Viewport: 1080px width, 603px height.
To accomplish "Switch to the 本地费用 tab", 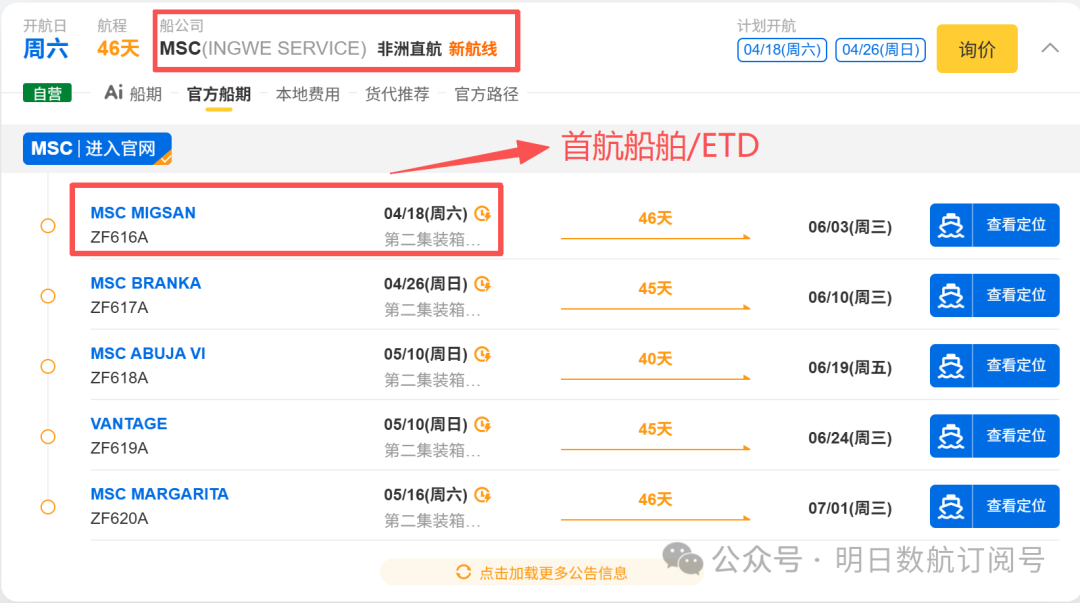I will coord(308,94).
